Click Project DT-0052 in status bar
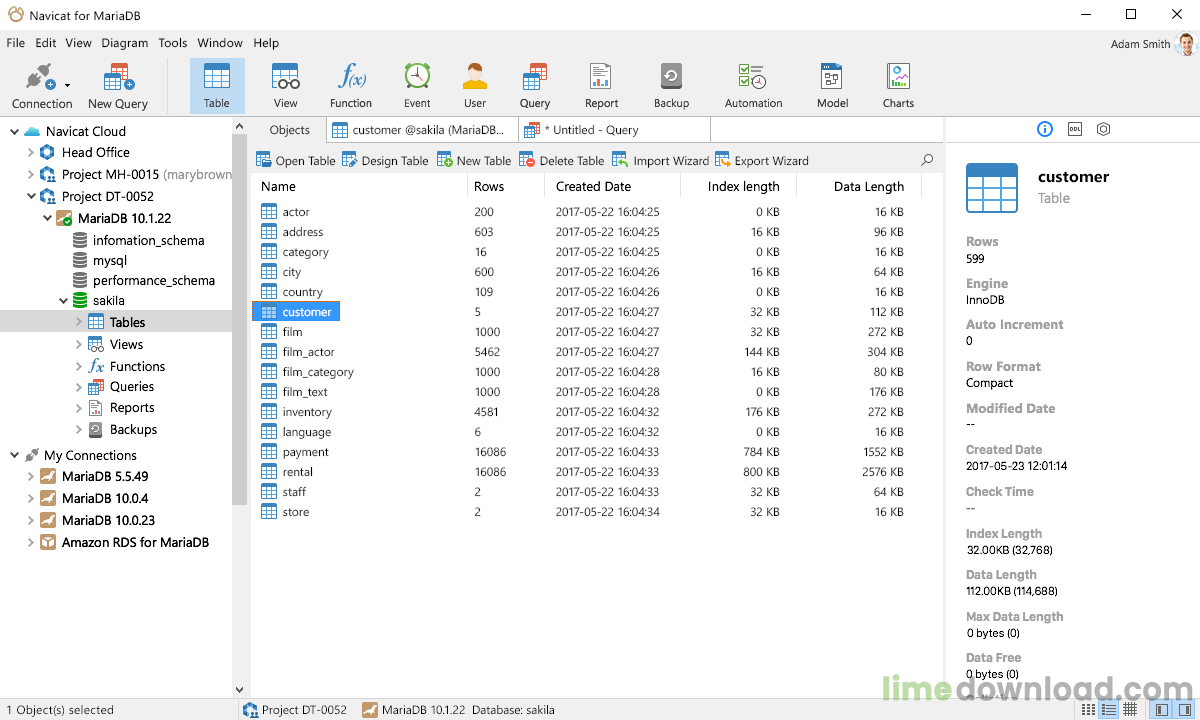The image size is (1200, 720). pos(295,710)
